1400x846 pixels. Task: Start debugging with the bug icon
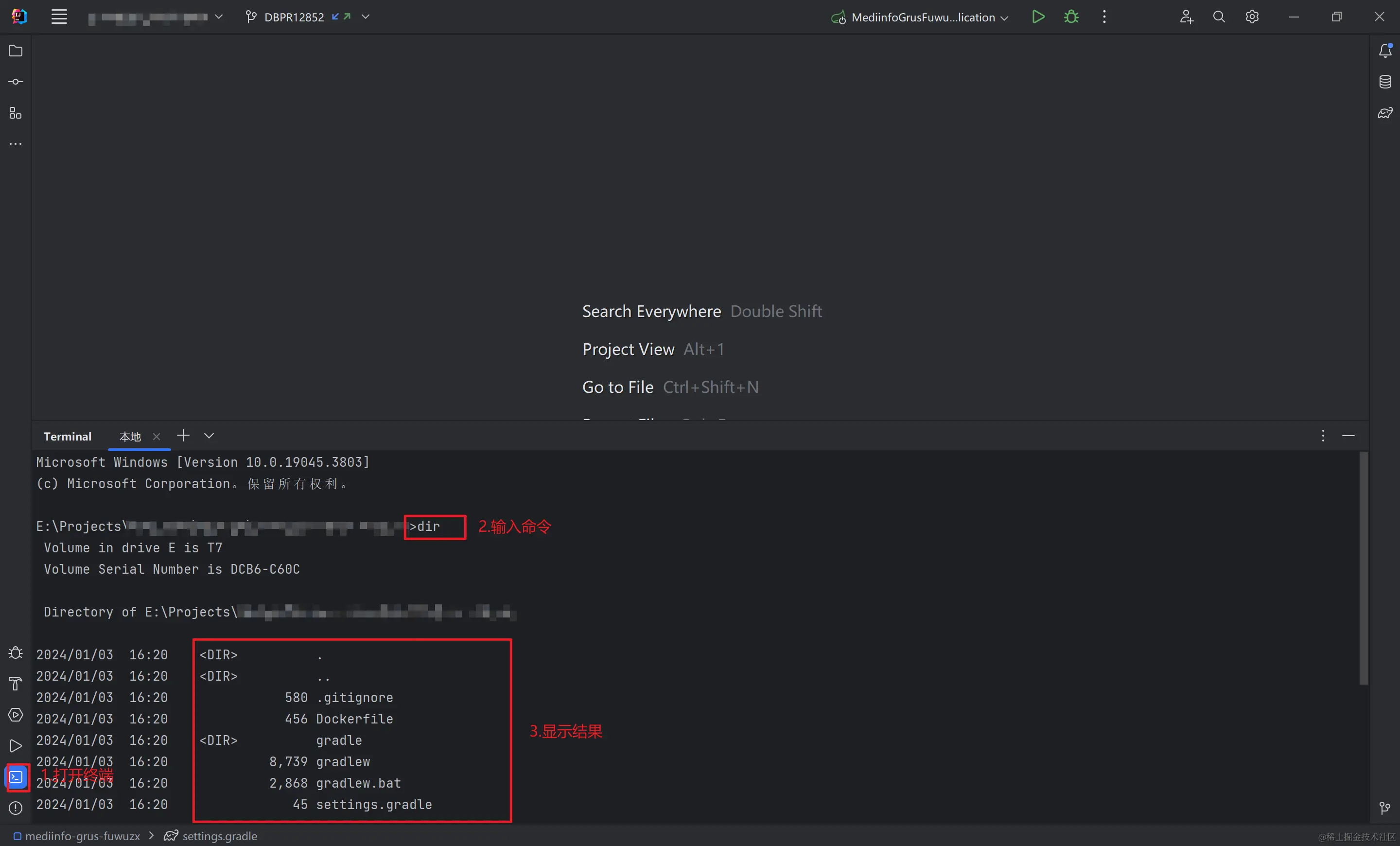click(x=1070, y=17)
